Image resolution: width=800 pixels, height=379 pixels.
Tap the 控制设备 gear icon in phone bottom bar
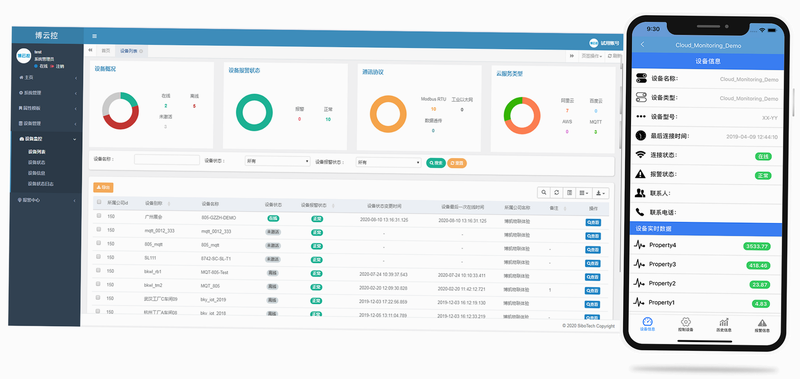coord(686,322)
